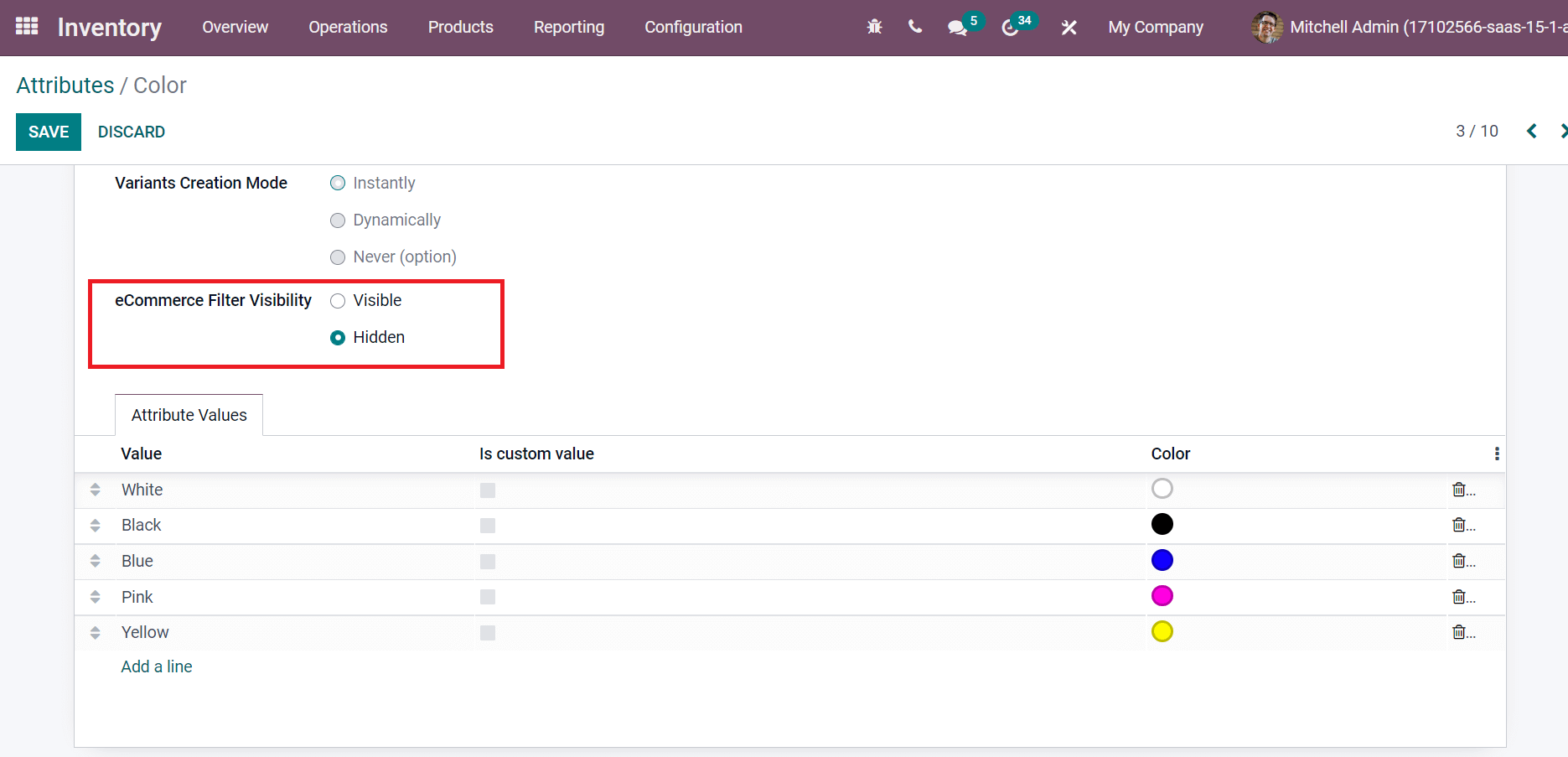Click the tools wrench icon
This screenshot has height=757, width=1568.
(1069, 28)
